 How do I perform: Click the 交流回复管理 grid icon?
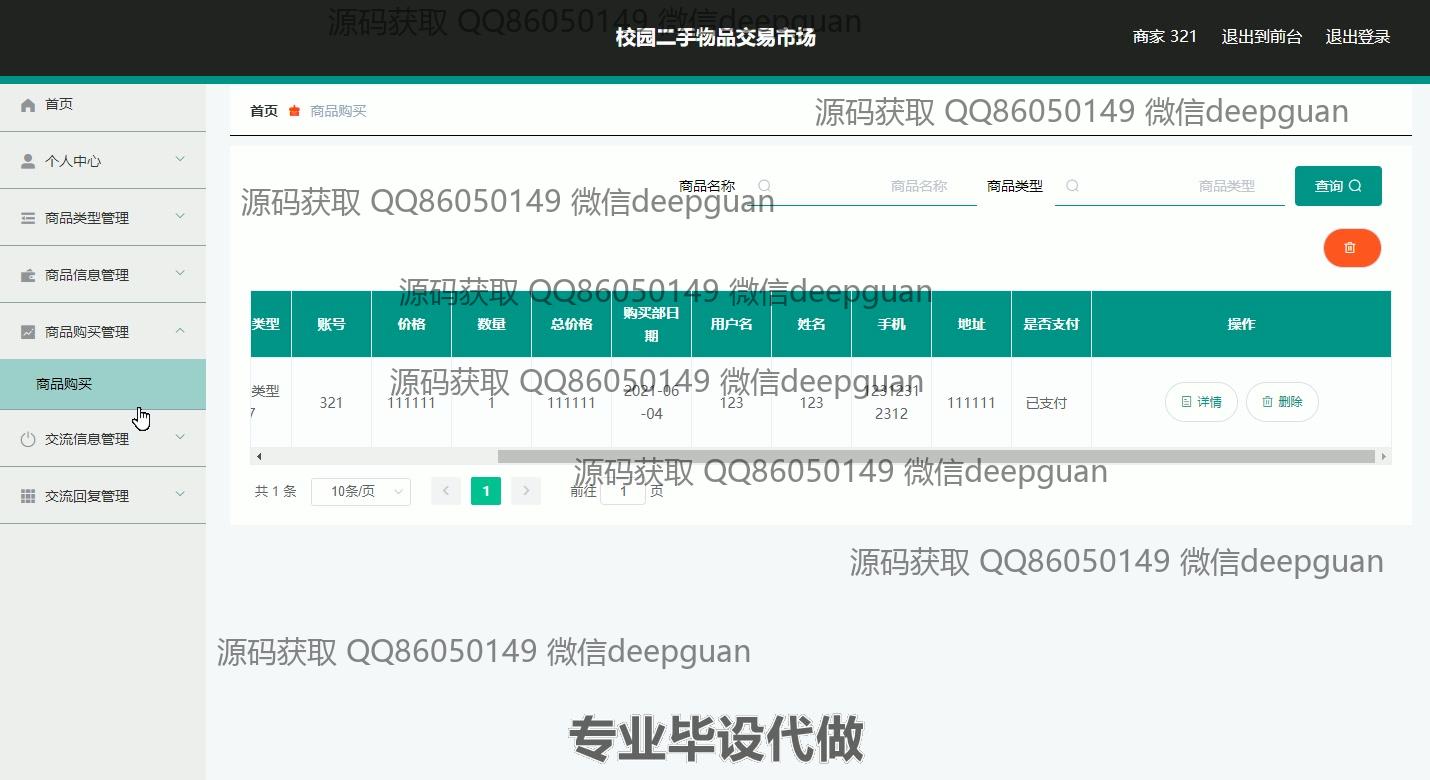click(x=28, y=496)
